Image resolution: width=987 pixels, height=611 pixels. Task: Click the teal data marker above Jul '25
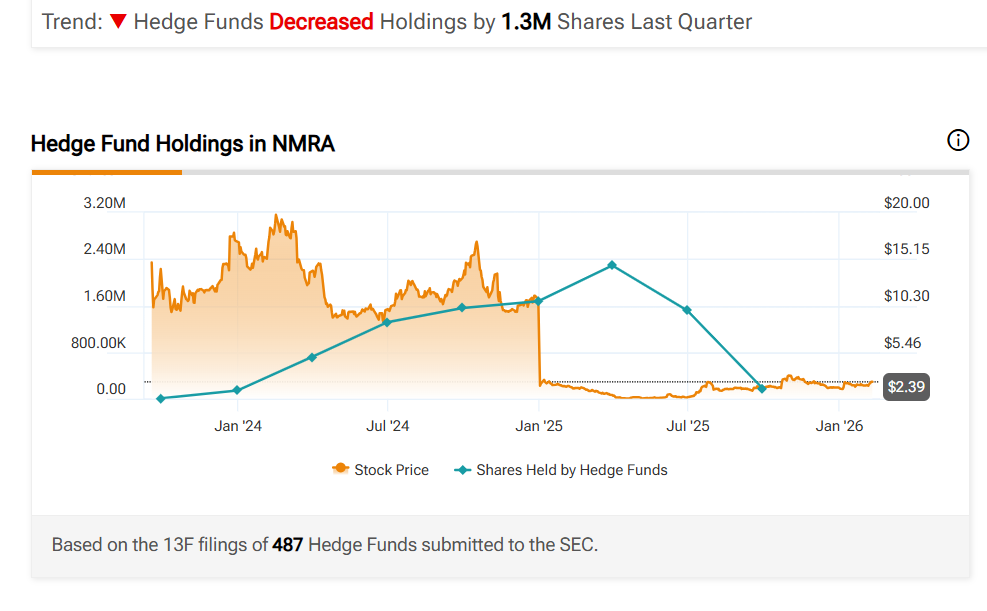[x=687, y=310]
